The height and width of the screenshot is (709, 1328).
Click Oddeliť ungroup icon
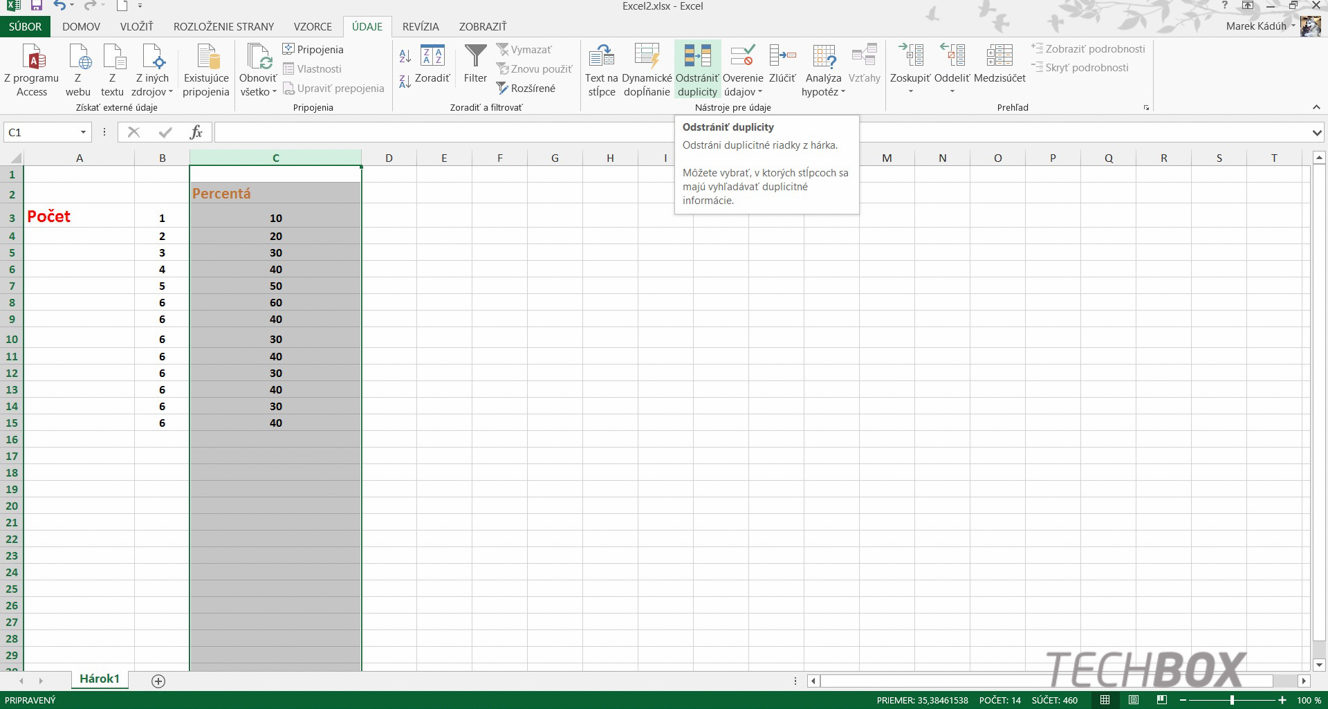coord(952,57)
